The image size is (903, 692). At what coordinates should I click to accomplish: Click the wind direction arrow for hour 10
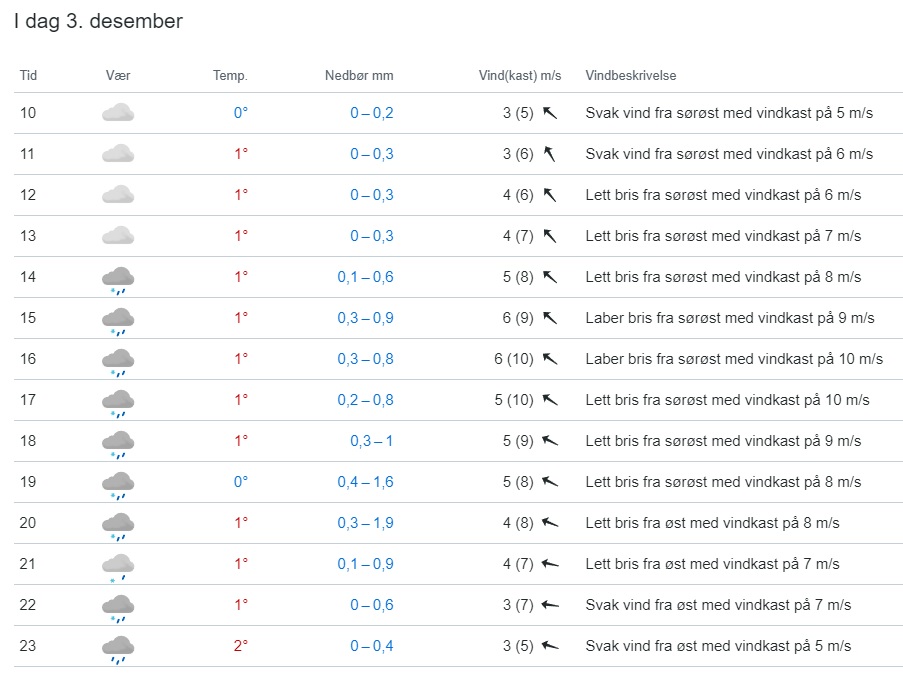click(x=549, y=113)
